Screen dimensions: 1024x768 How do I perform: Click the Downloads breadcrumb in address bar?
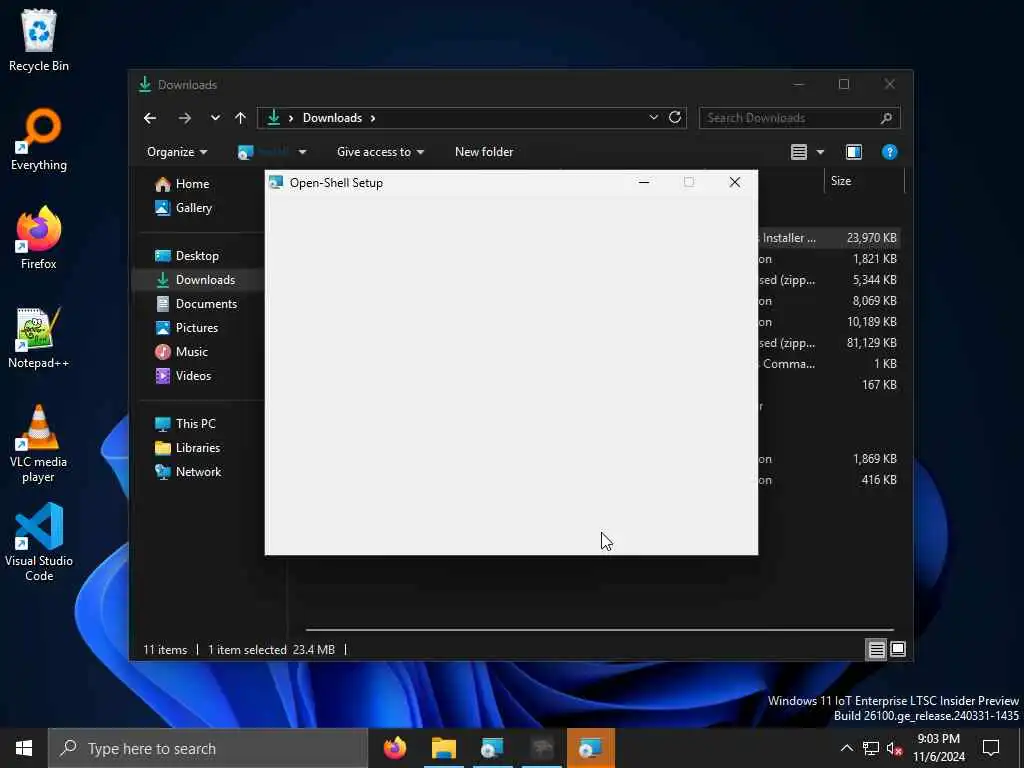pos(332,118)
